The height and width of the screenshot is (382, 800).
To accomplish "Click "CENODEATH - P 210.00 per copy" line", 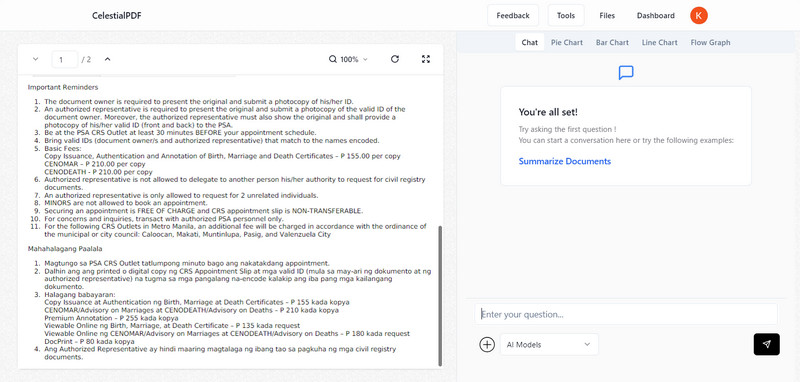I will click(x=98, y=172).
